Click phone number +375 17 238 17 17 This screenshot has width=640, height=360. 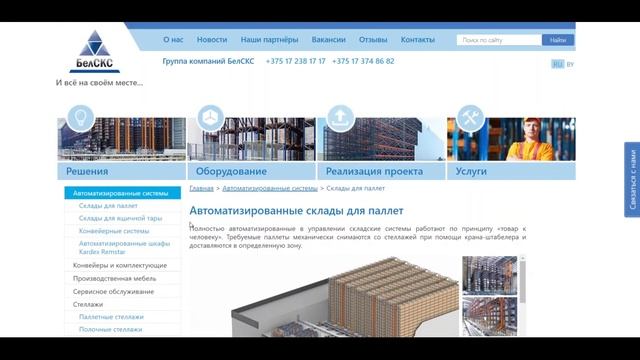coord(296,61)
